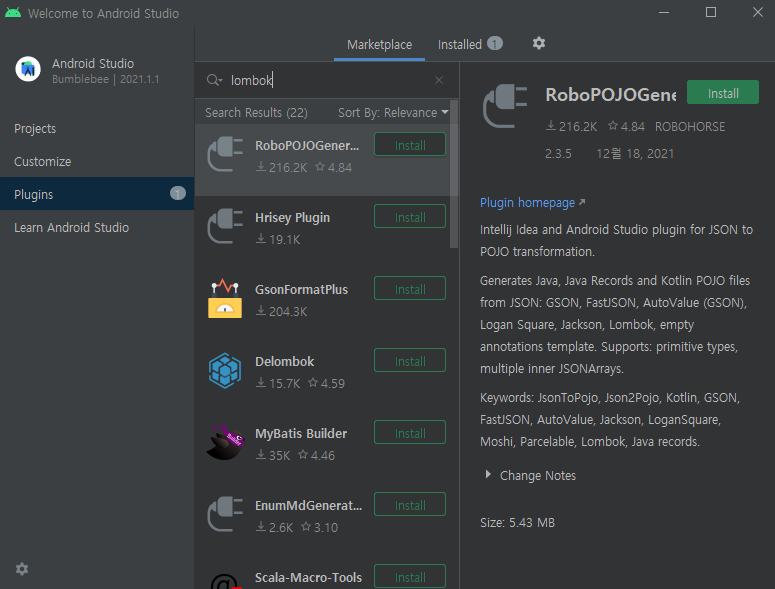
Task: Clear the lombok search text with the X icon
Action: click(x=438, y=80)
